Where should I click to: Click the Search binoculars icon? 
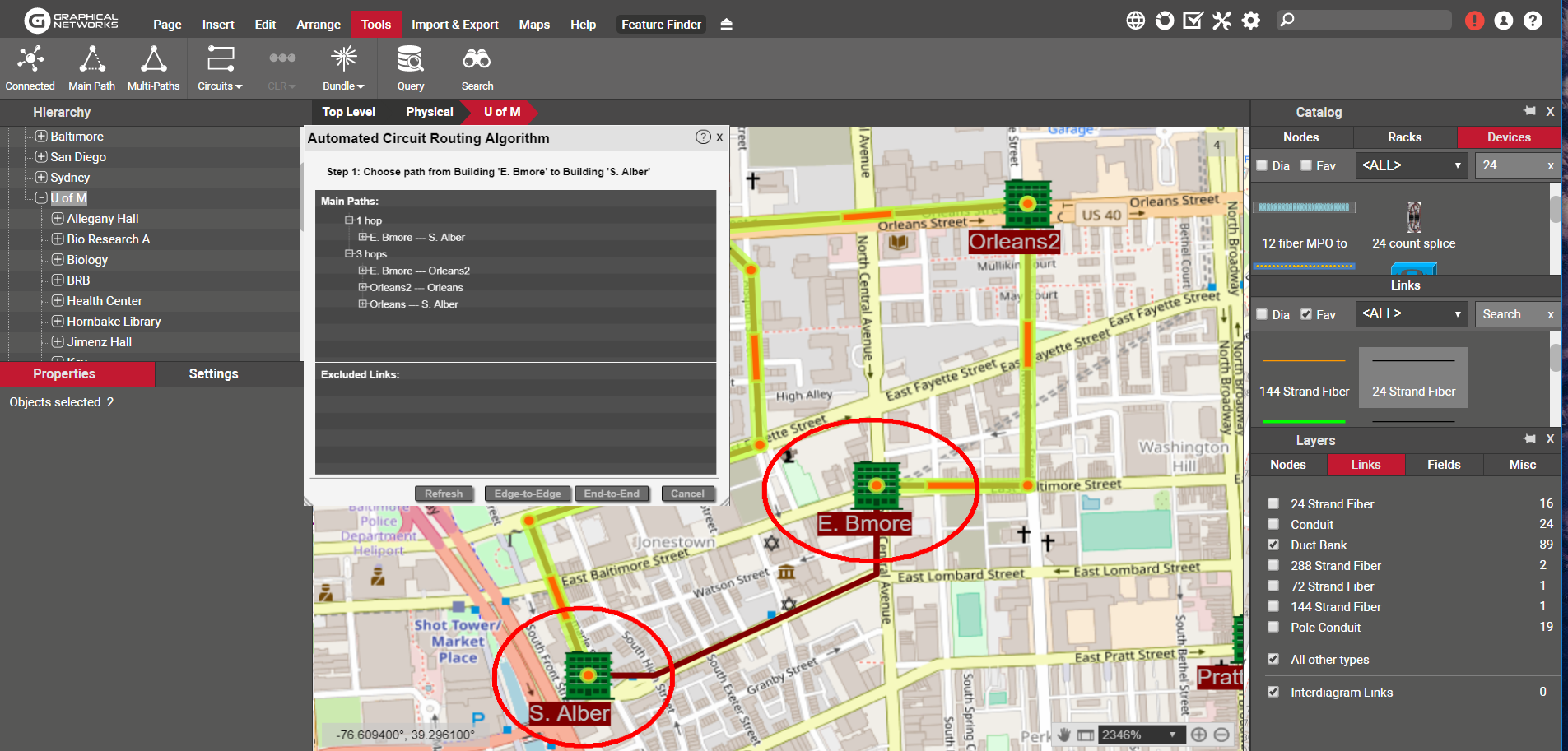point(477,59)
